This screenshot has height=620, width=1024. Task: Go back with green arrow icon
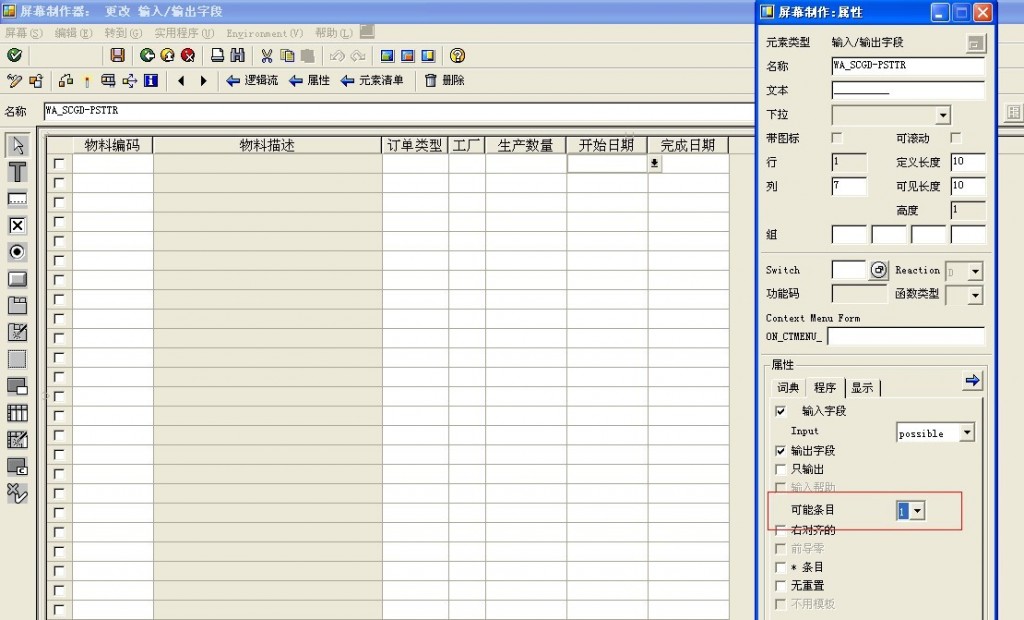tap(147, 56)
